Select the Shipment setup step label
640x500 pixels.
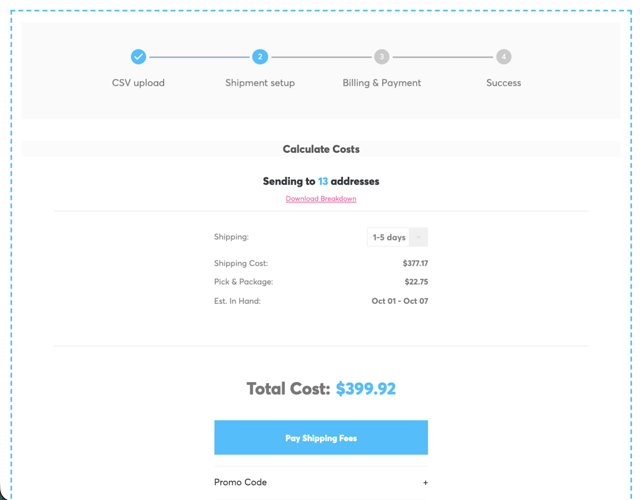pyautogui.click(x=260, y=83)
